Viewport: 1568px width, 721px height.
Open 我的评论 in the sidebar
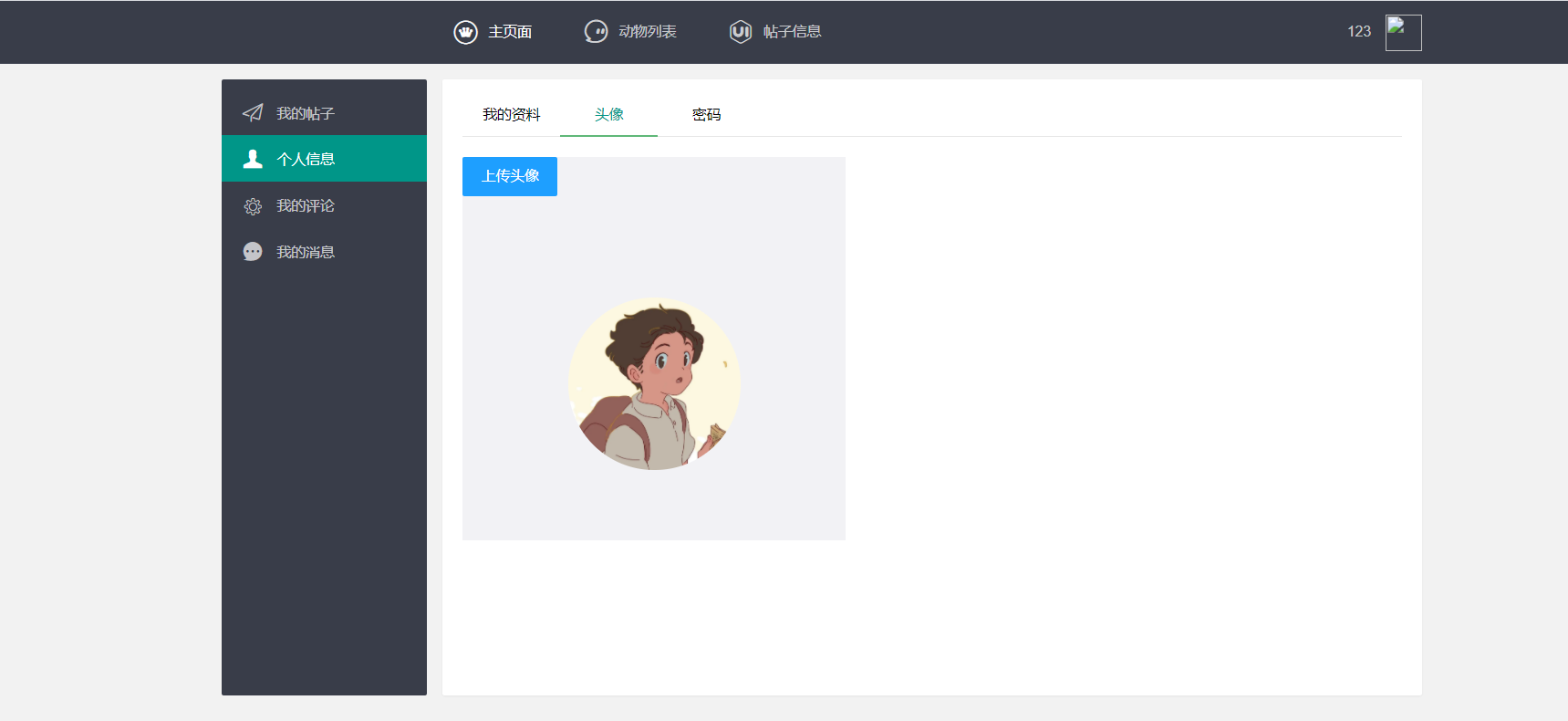point(324,205)
